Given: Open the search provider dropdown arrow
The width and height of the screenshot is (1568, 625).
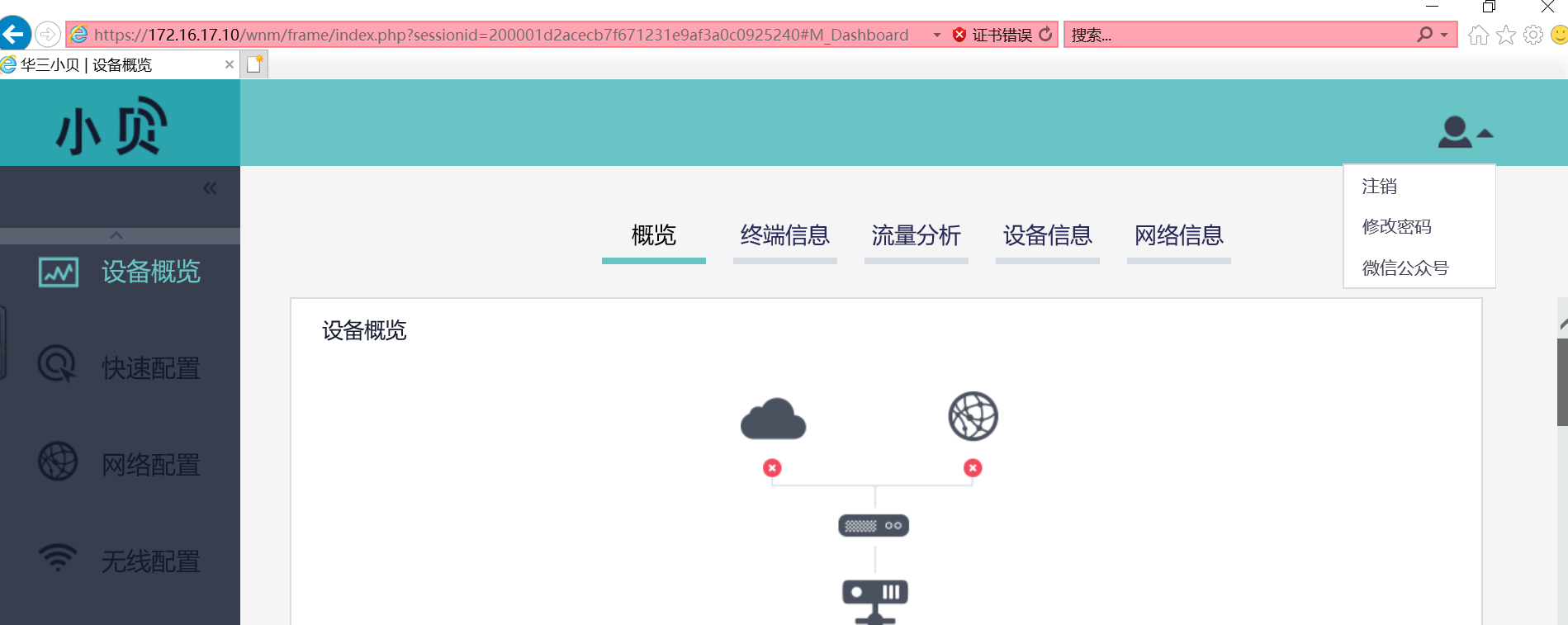Looking at the screenshot, I should pyautogui.click(x=1444, y=35).
